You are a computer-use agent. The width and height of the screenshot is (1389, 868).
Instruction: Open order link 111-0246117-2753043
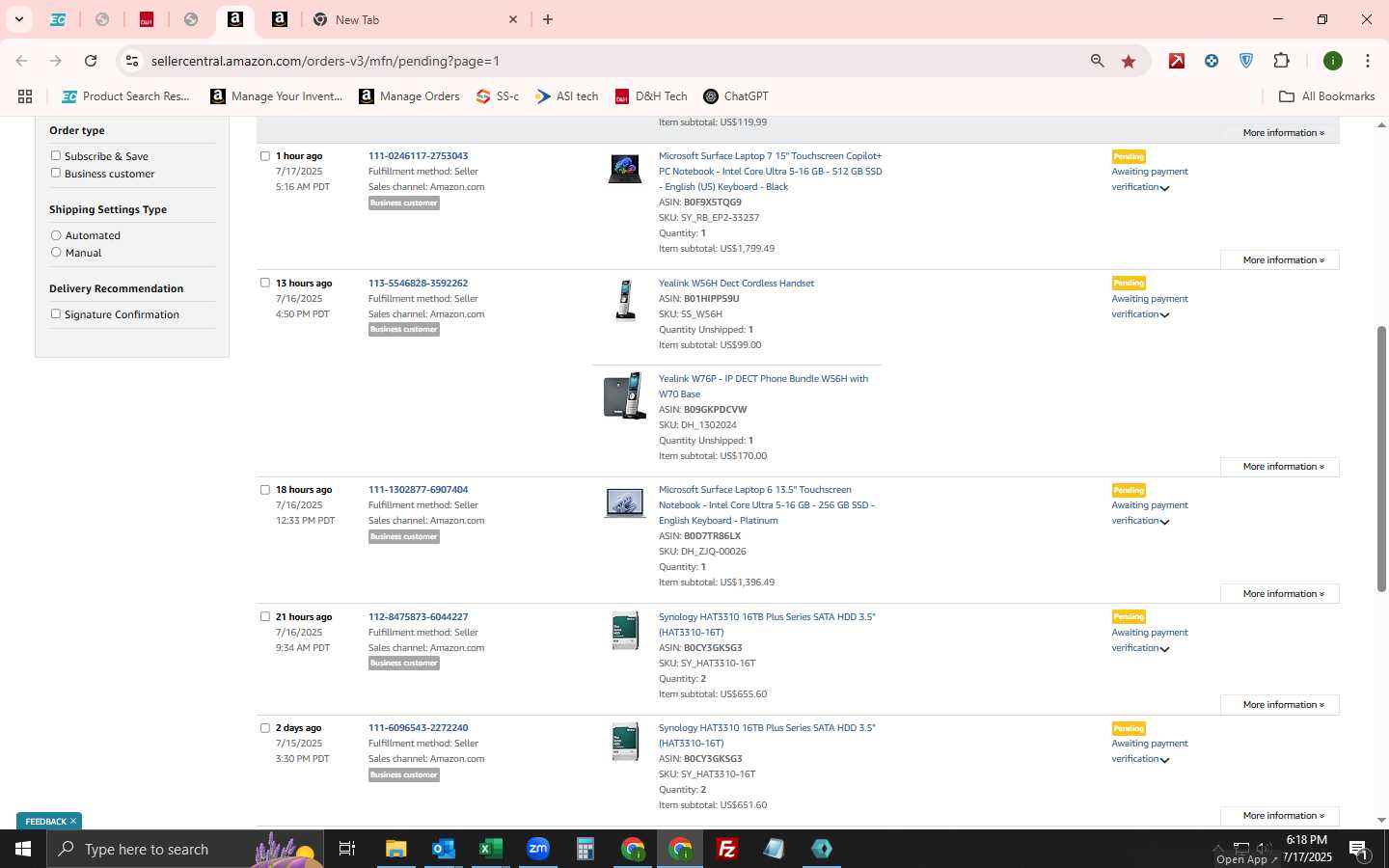point(418,155)
